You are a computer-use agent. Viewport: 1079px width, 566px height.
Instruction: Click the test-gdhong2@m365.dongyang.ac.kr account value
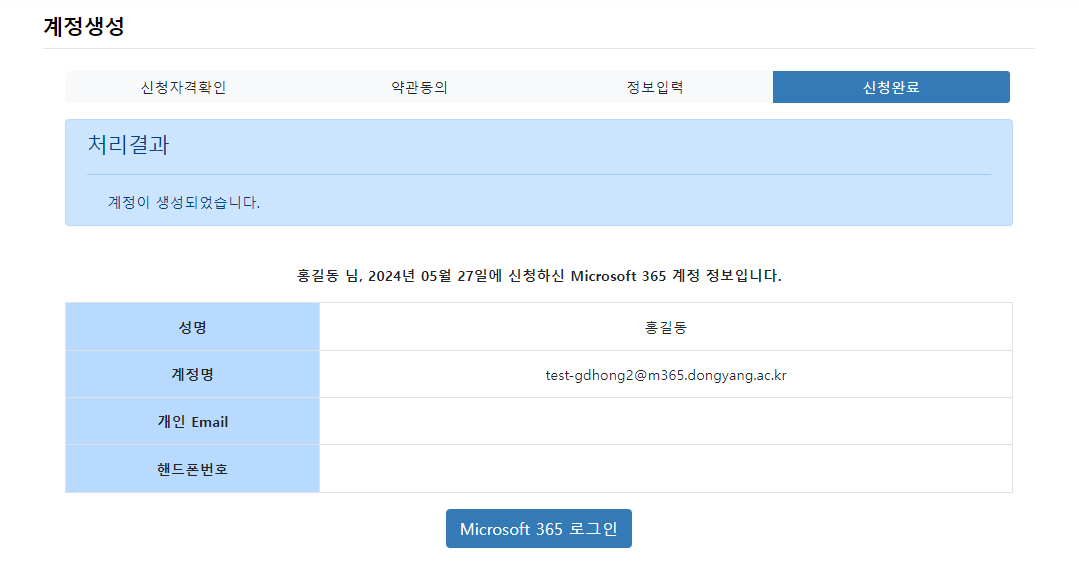tap(665, 375)
